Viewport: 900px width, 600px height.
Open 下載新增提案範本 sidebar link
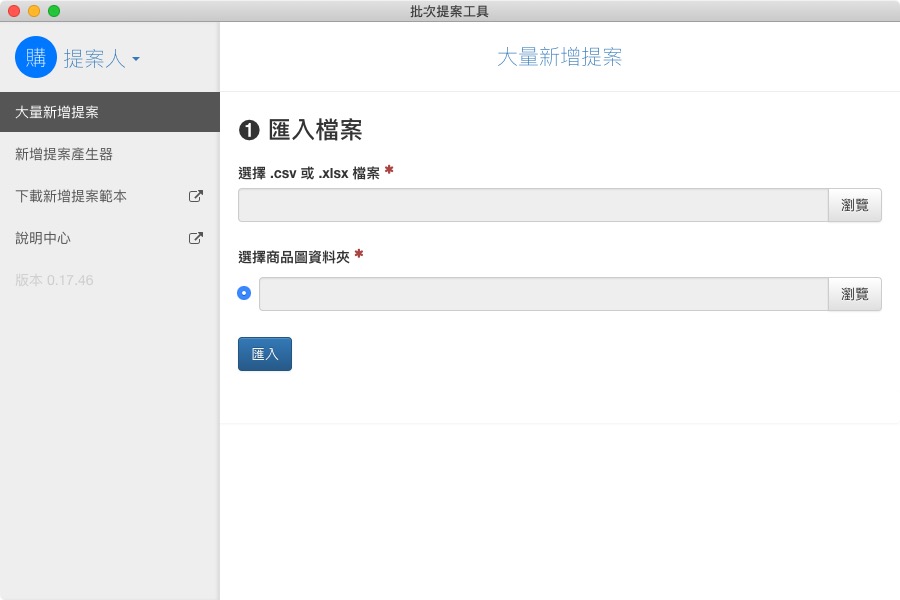tap(110, 196)
